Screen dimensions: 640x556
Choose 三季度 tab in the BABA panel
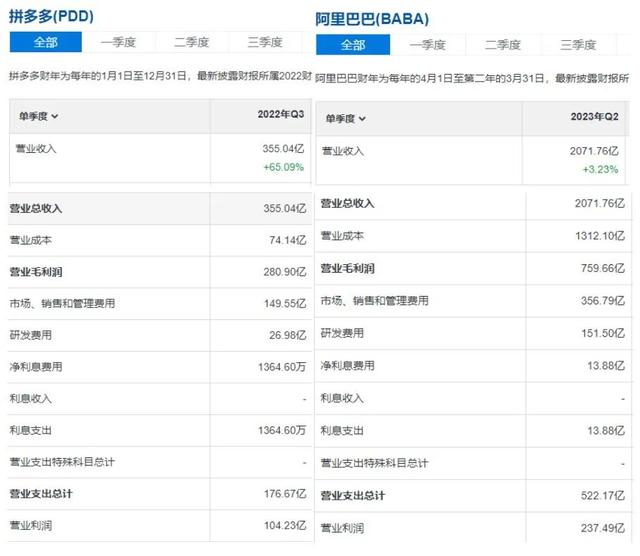coord(578,45)
